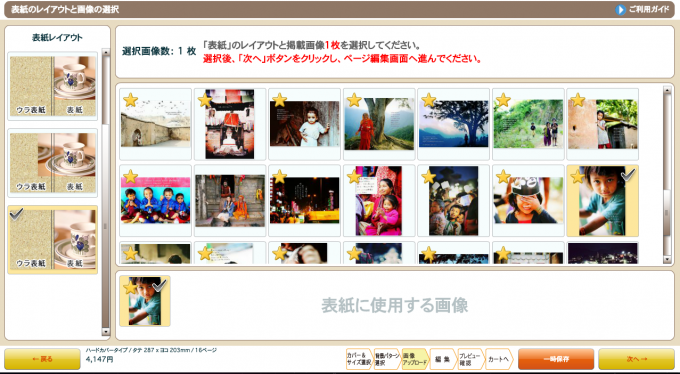Image resolution: width=680 pixels, height=374 pixels.
Task: Go to カバー&サイズ選択 step
Action: coord(359,359)
